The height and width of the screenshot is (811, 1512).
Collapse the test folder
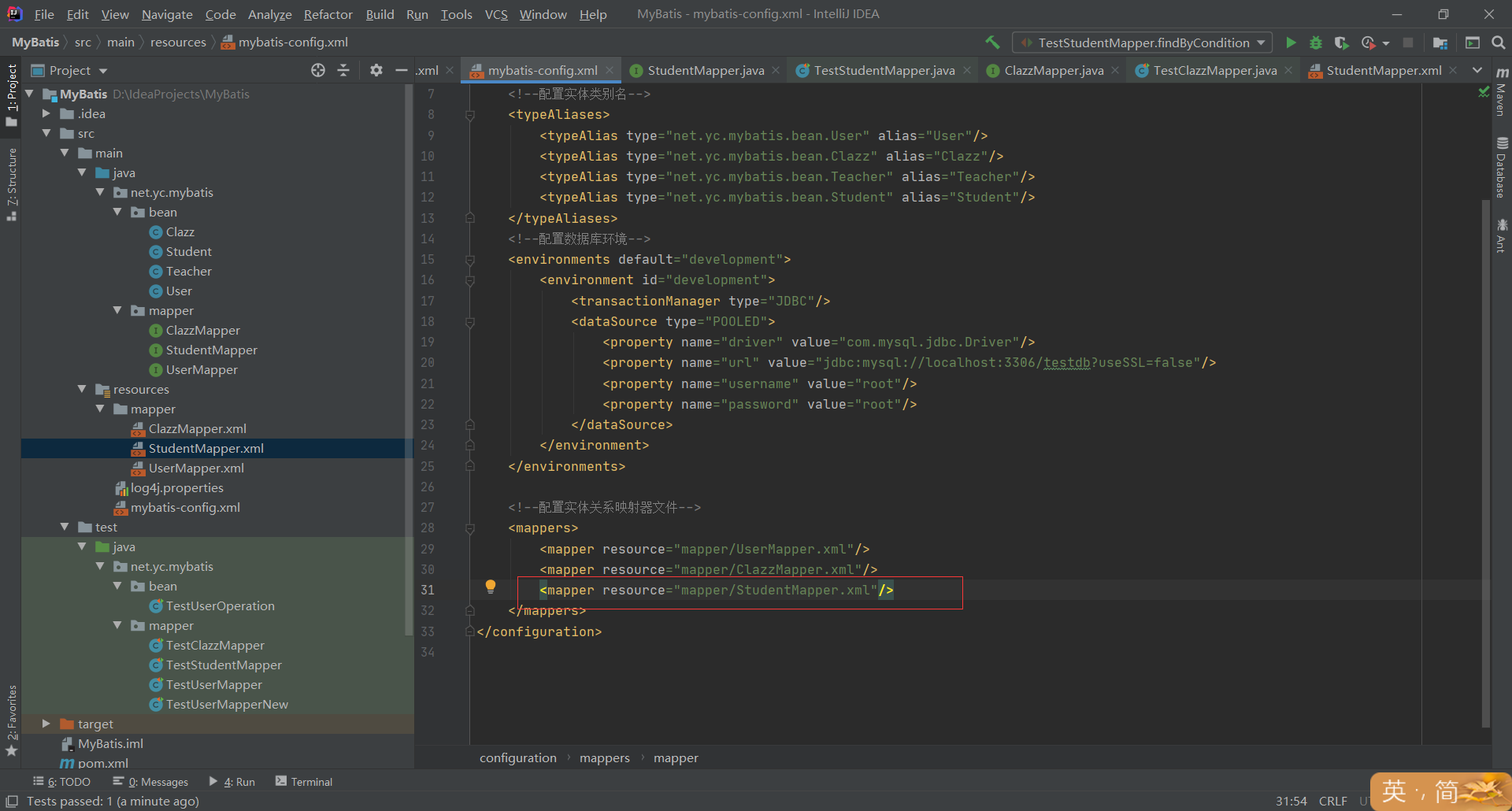(65, 527)
